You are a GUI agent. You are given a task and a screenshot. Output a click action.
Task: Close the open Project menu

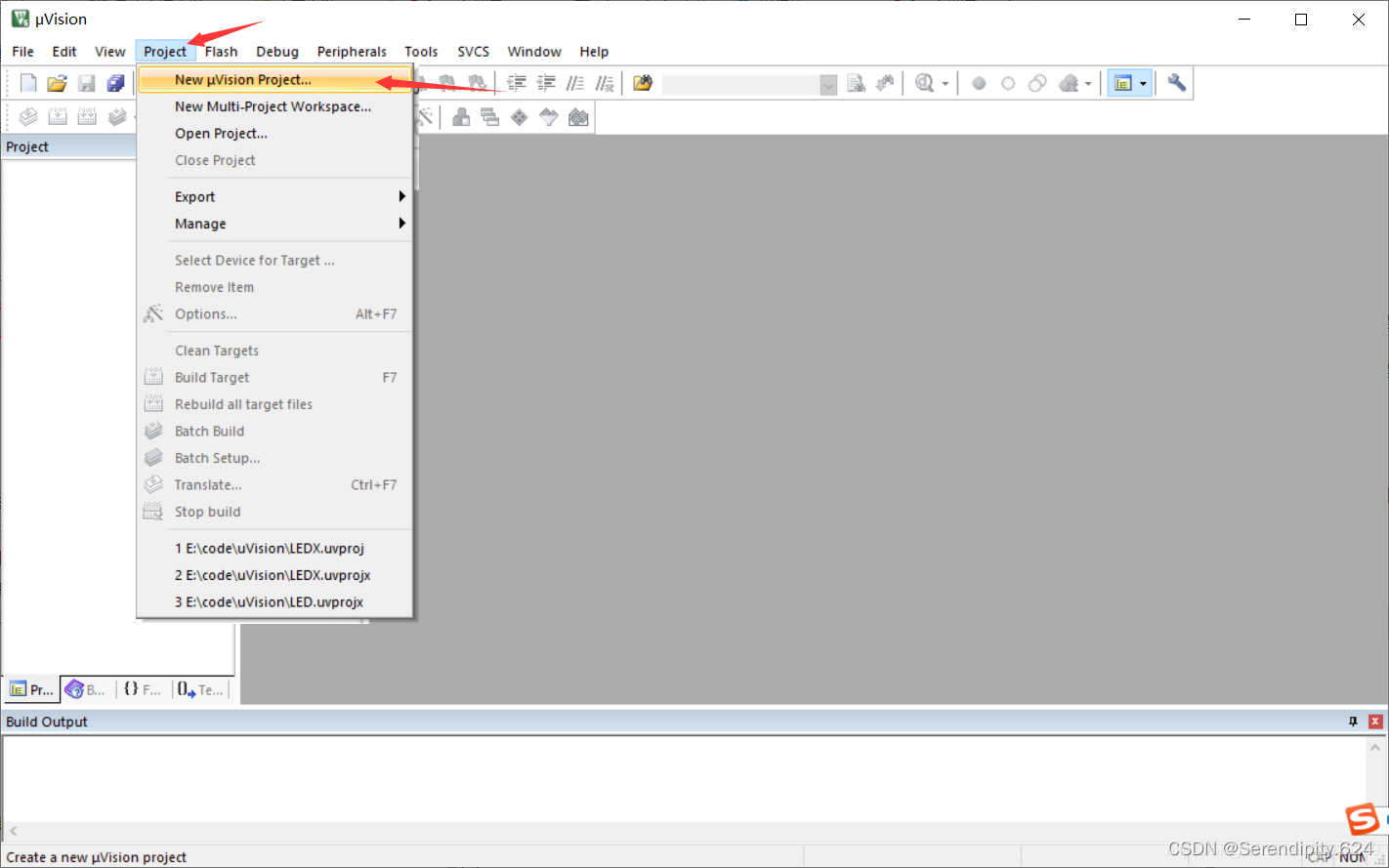click(164, 52)
